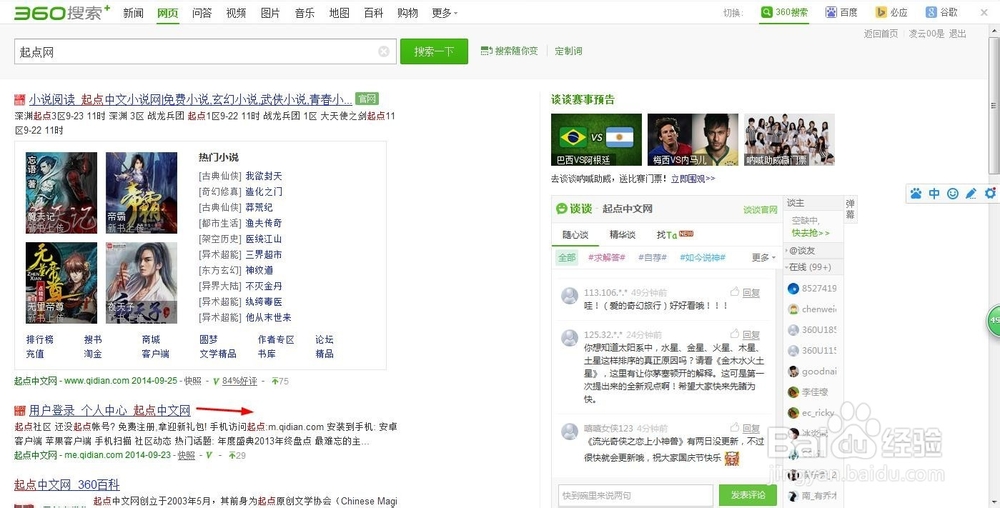Open the 问答 search category
This screenshot has width=1000, height=508.
(202, 13)
